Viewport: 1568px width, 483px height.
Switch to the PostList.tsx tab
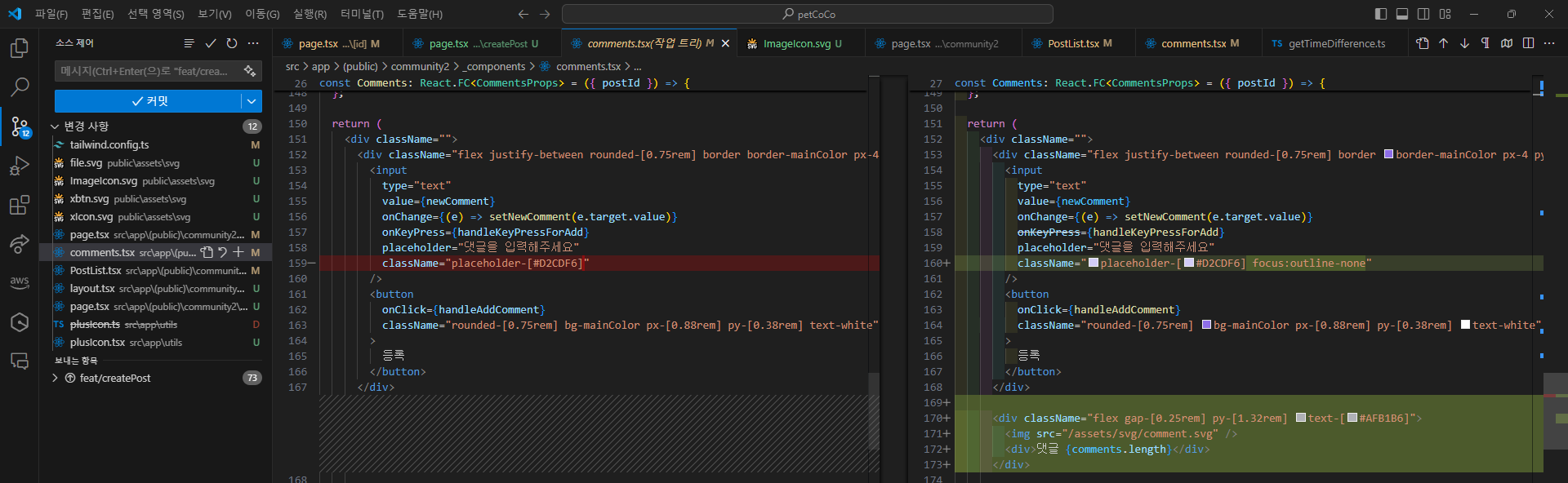click(x=1072, y=43)
